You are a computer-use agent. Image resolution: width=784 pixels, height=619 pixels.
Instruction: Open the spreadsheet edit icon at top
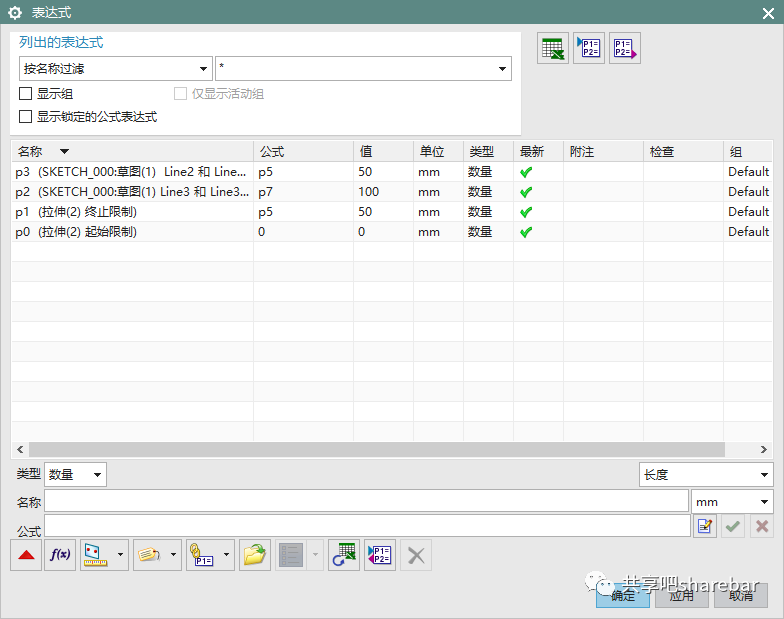click(552, 48)
